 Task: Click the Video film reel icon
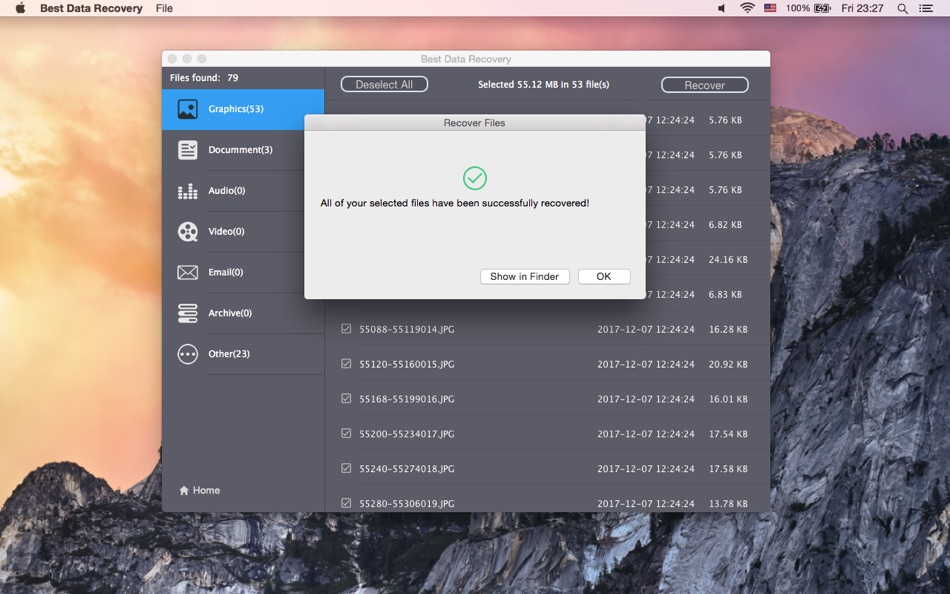click(x=187, y=232)
